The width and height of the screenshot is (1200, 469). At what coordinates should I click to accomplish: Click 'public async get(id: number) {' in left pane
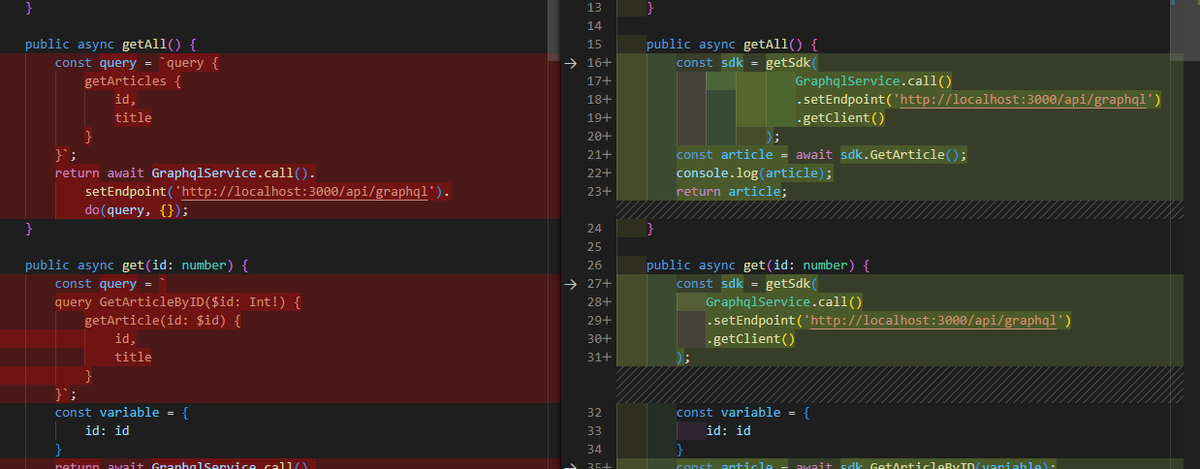click(135, 265)
